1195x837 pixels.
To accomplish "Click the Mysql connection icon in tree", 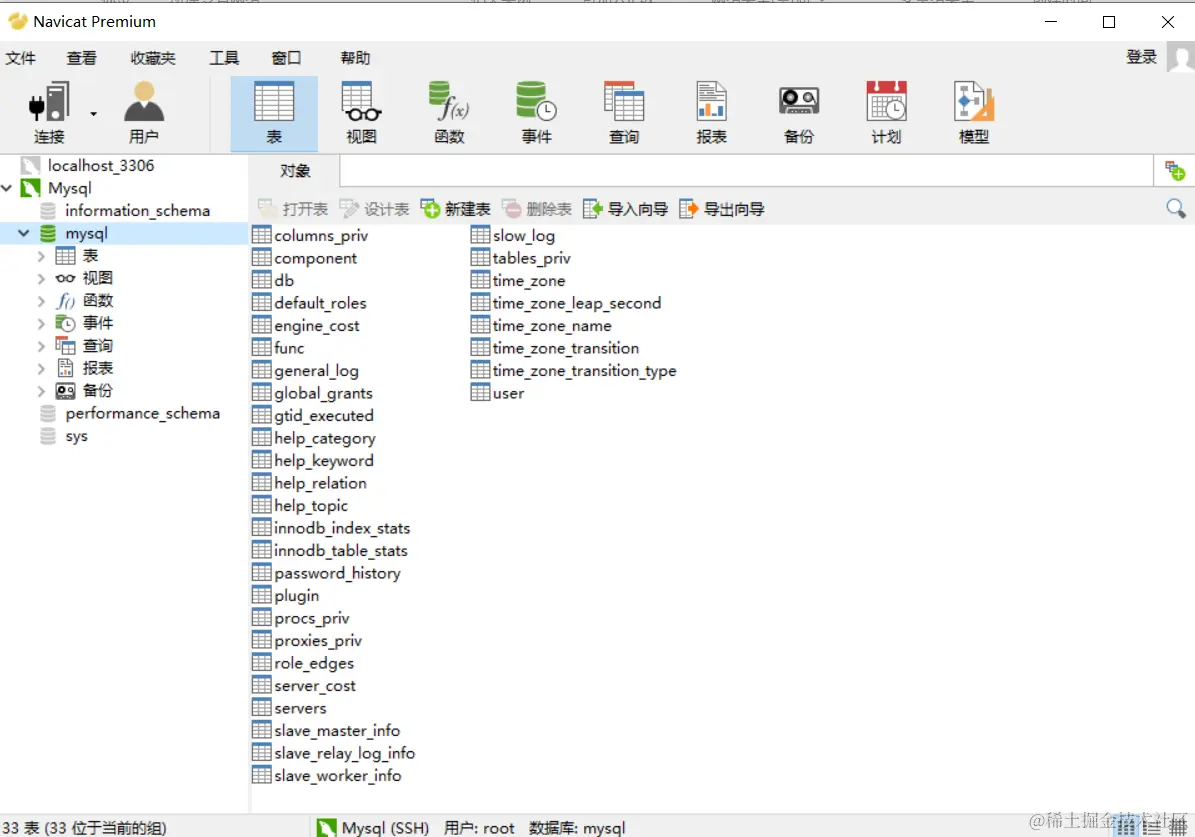I will (x=30, y=188).
